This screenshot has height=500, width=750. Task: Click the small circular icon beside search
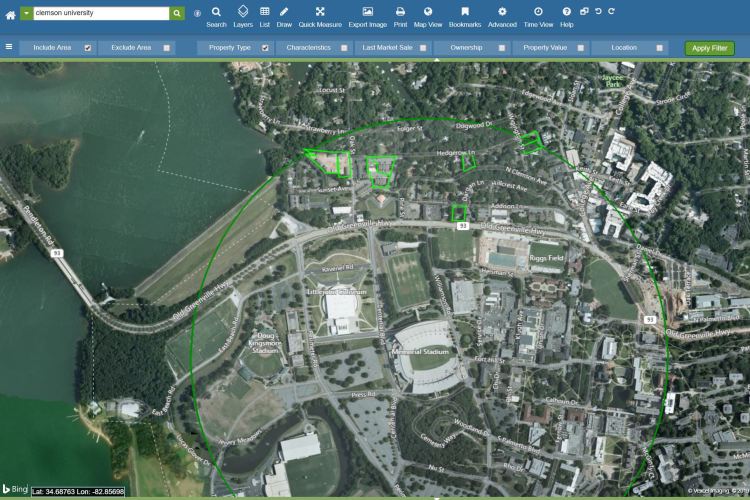point(197,13)
